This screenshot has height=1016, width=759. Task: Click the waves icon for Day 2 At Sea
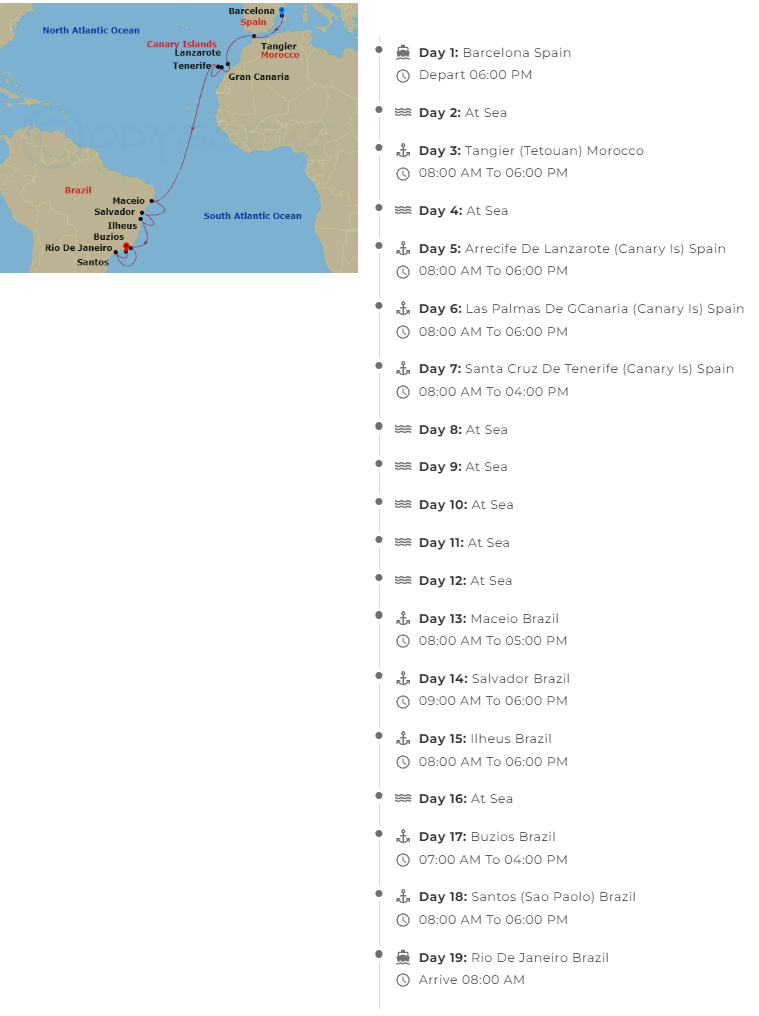coord(403,113)
